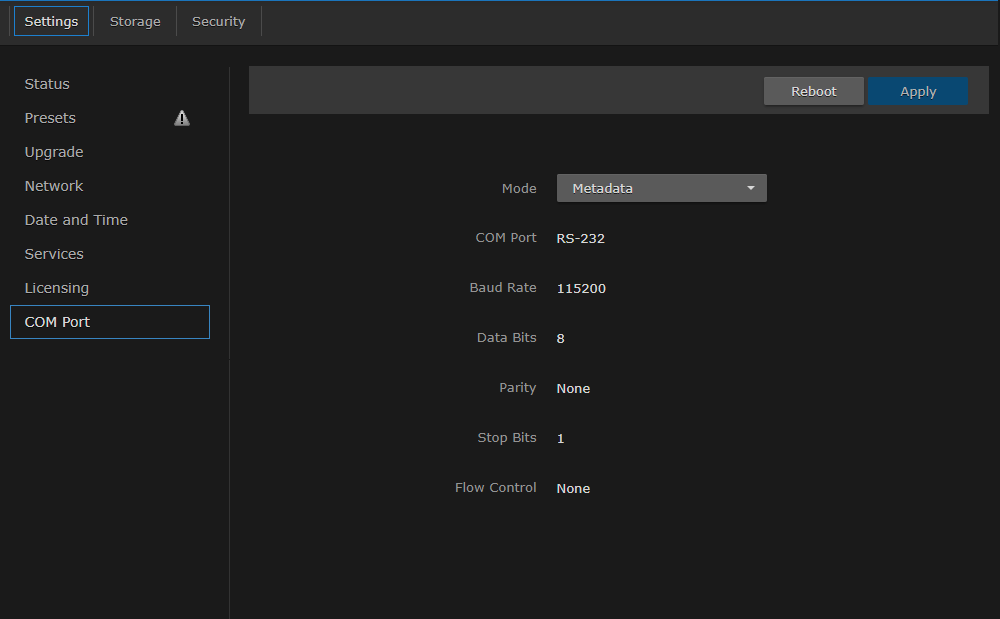Switch to the Security tab
The width and height of the screenshot is (1000, 619).
218,20
